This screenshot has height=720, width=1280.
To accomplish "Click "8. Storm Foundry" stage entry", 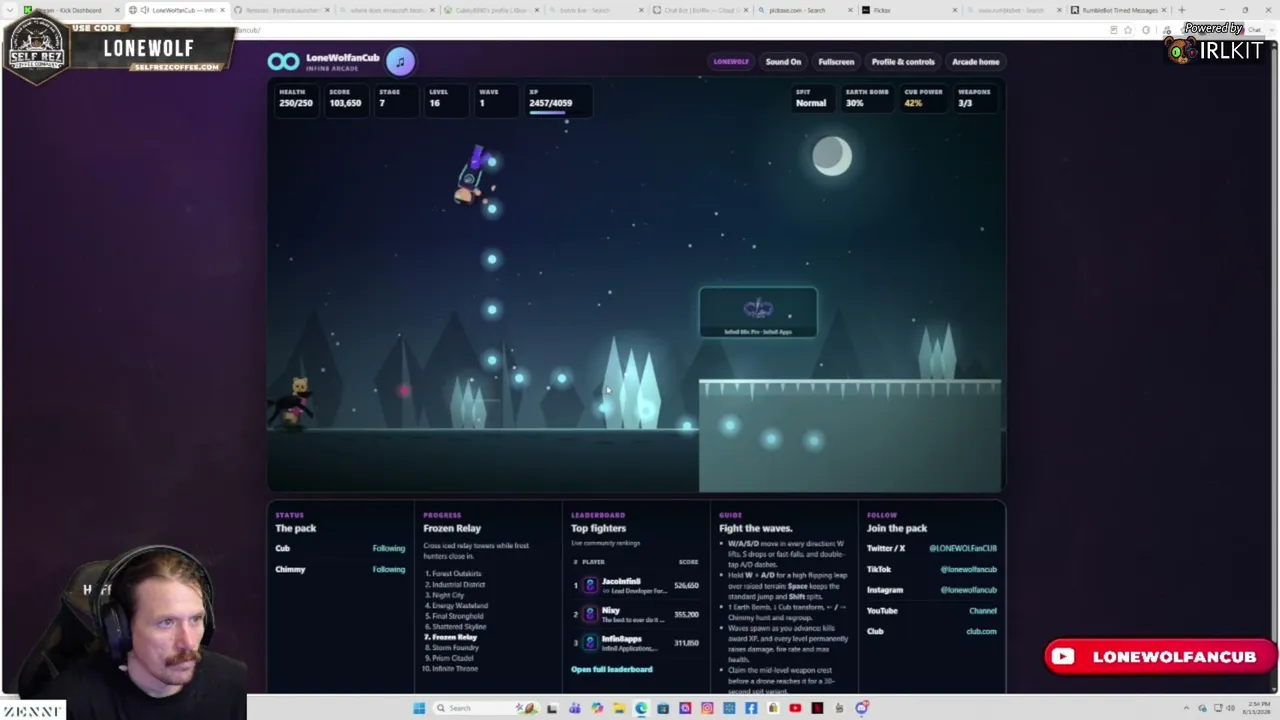I will coord(451,648).
